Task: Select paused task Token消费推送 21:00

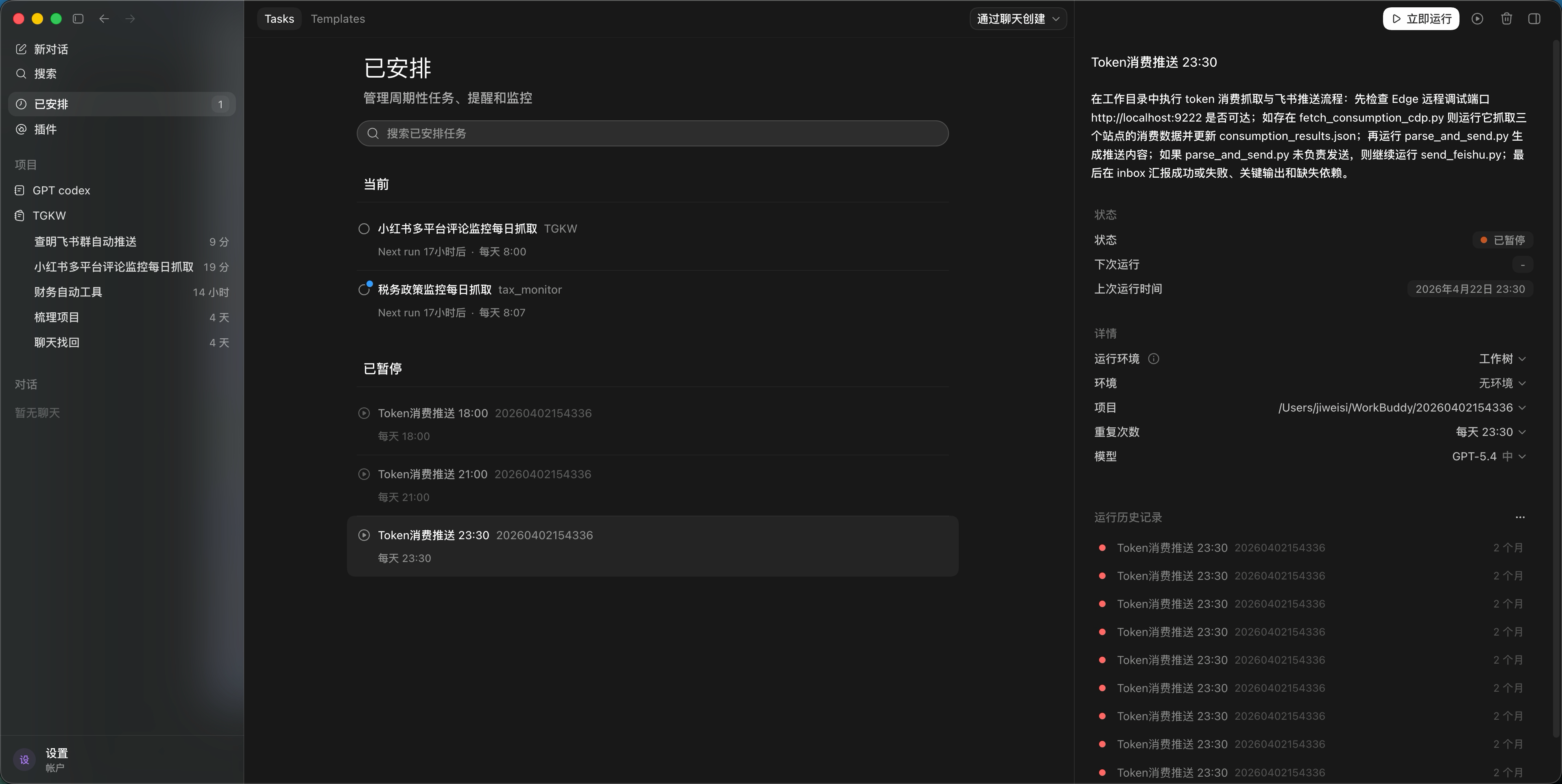Action: tap(652, 486)
